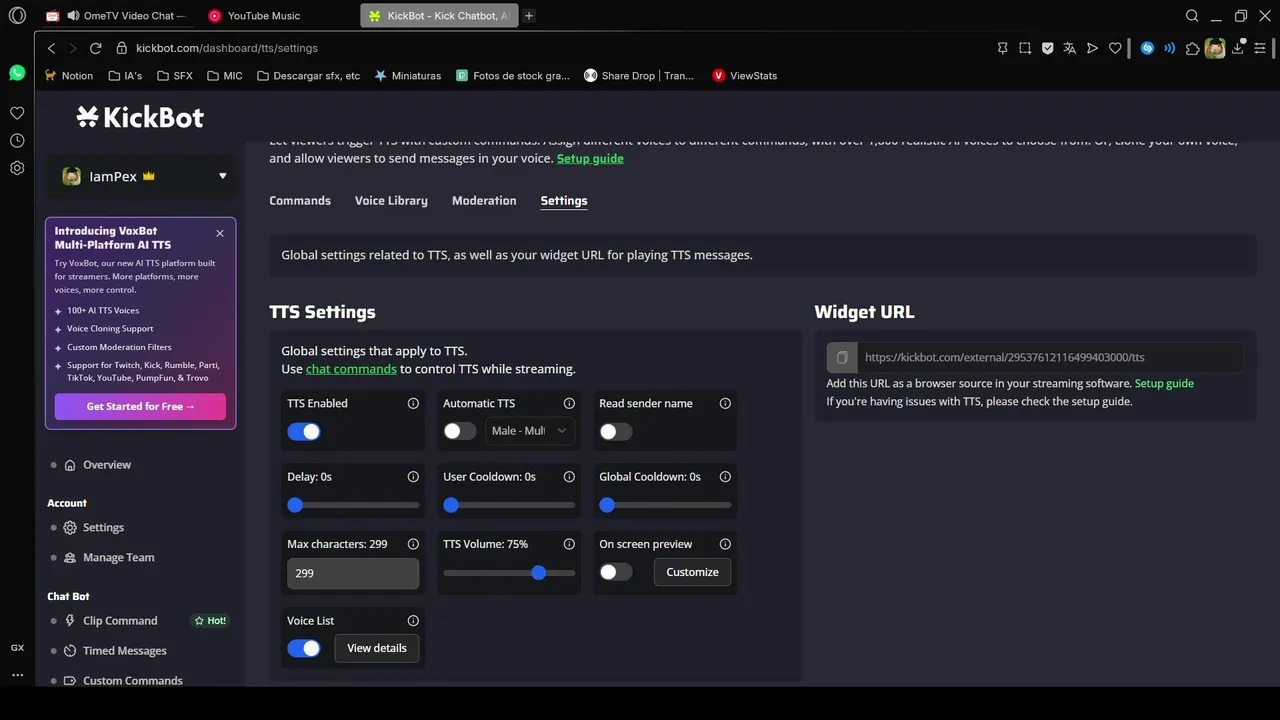Image resolution: width=1280 pixels, height=720 pixels.
Task: Copy the widget URL with copy icon
Action: coord(842,357)
